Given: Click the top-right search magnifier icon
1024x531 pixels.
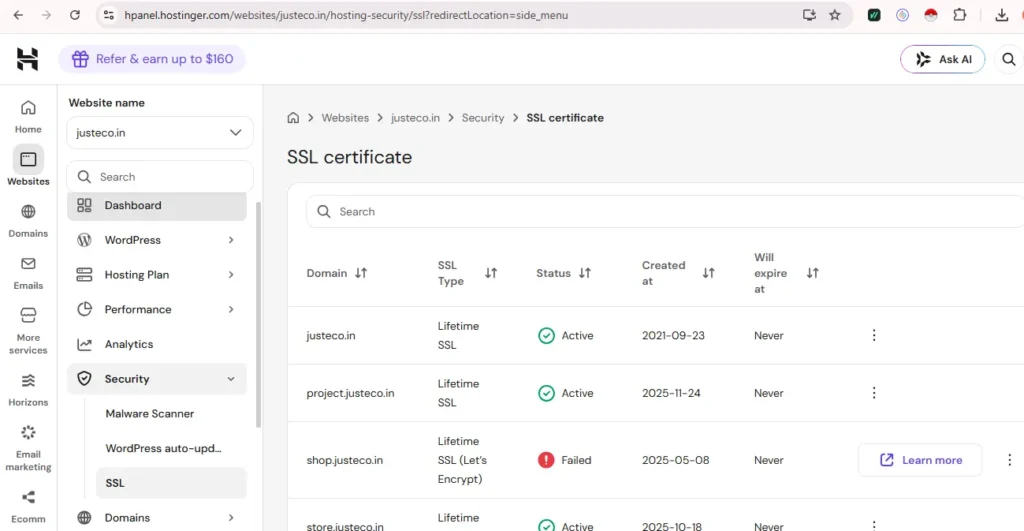Looking at the screenshot, I should 1008,59.
